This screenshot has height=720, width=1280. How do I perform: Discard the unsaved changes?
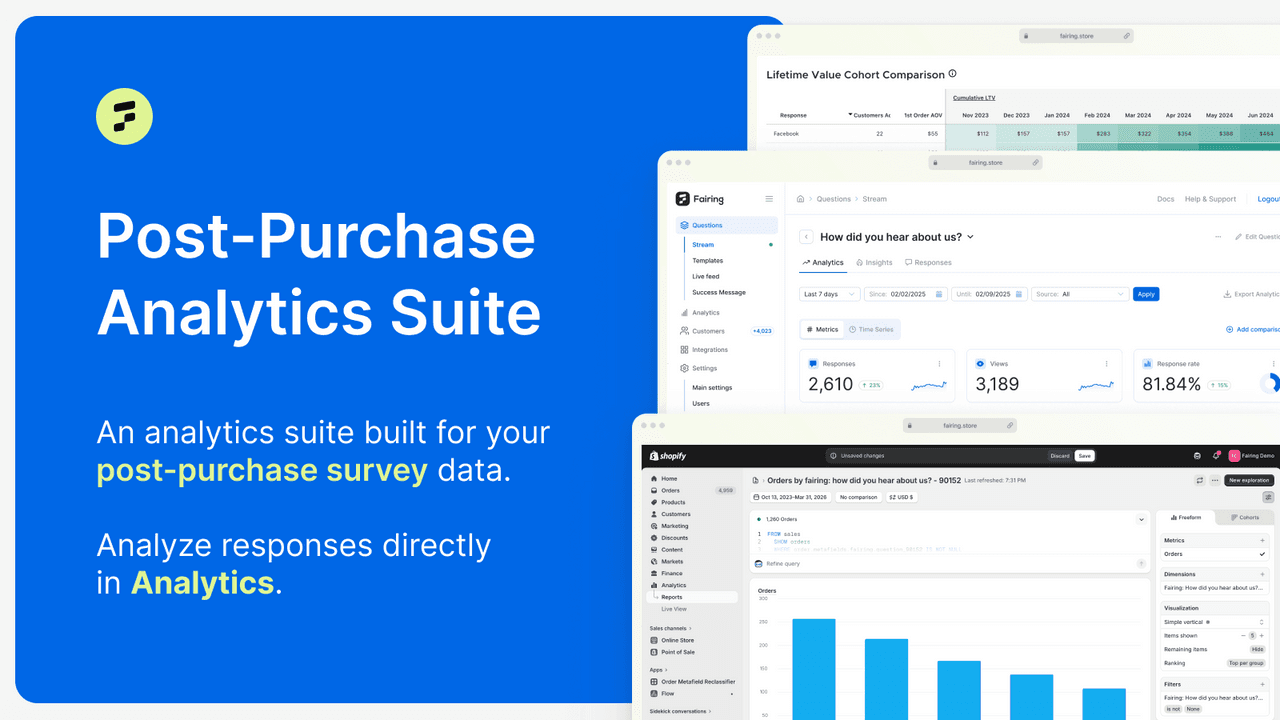(1060, 456)
